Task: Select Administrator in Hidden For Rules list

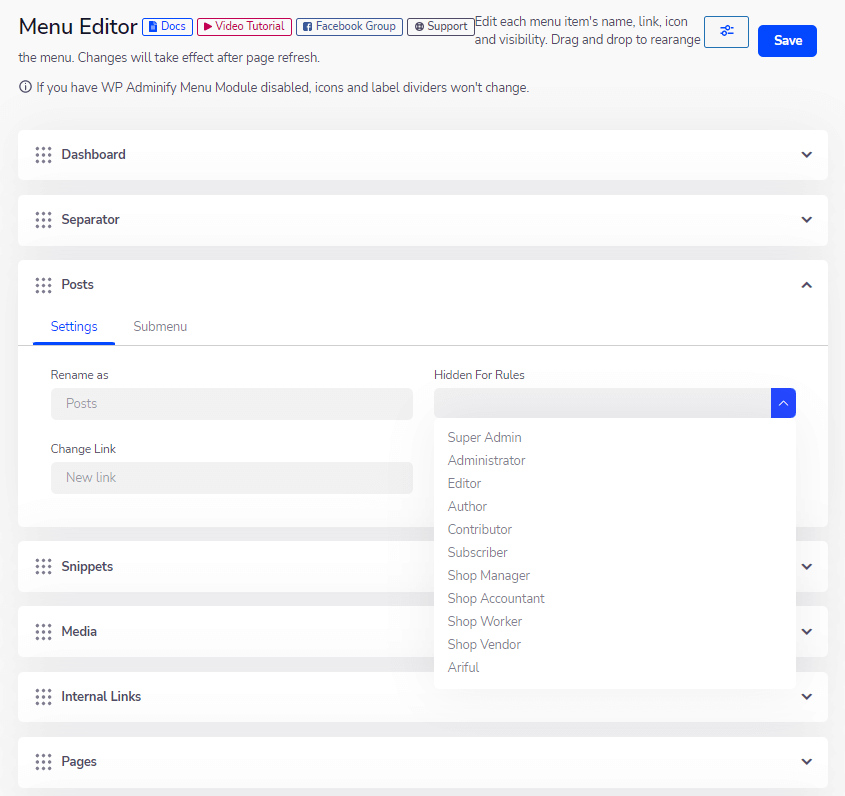Action: pos(486,460)
